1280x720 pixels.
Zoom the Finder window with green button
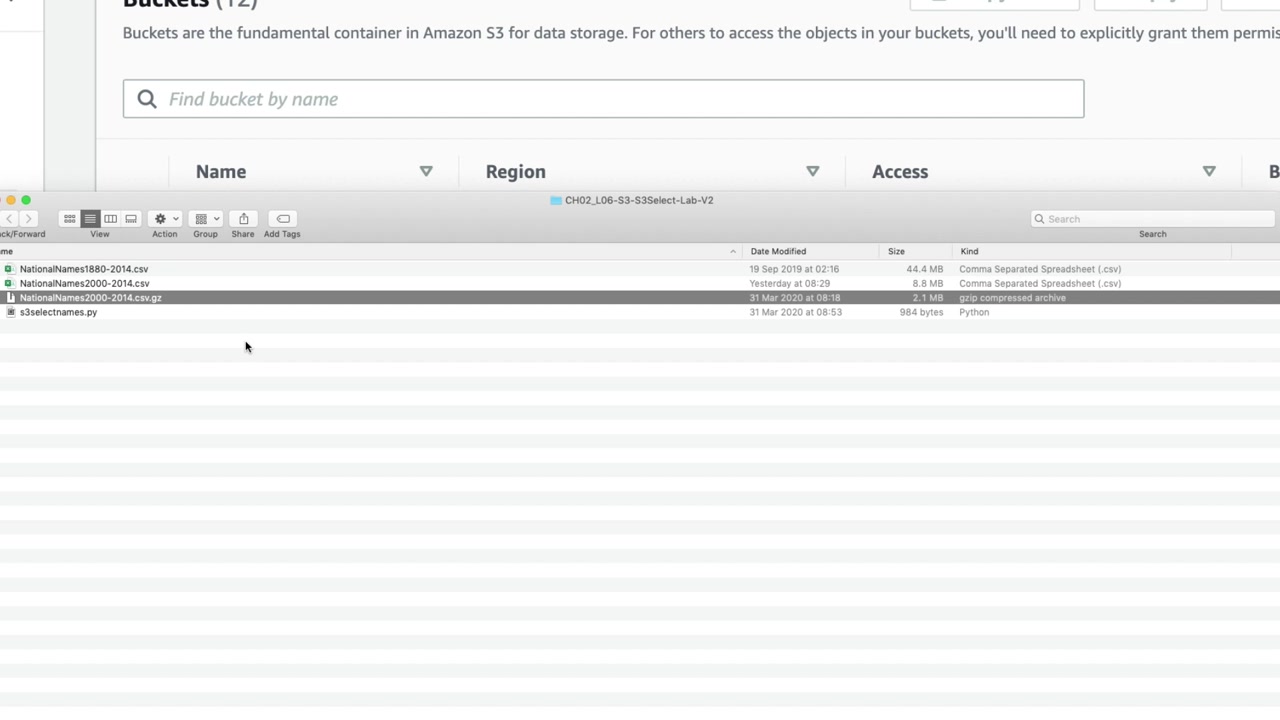(x=26, y=200)
